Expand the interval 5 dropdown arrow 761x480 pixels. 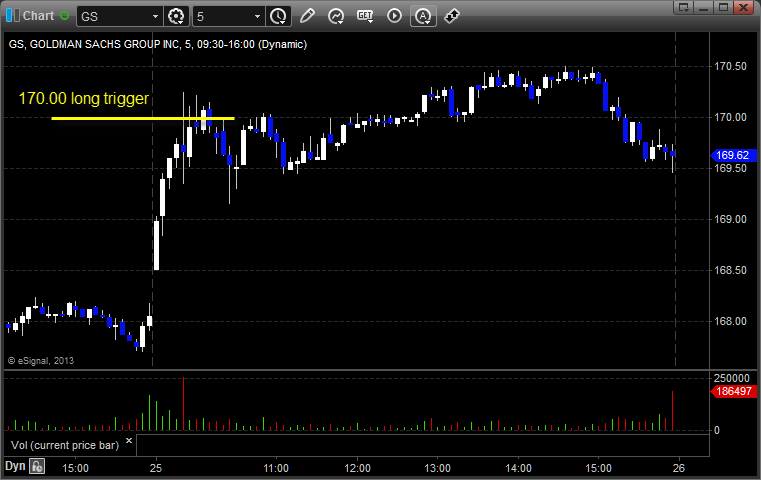(257, 17)
